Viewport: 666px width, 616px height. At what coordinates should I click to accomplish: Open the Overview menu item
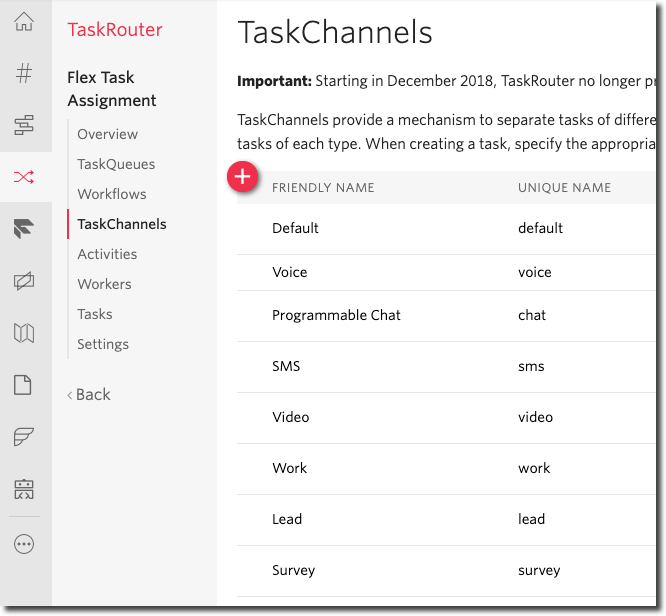[x=107, y=134]
